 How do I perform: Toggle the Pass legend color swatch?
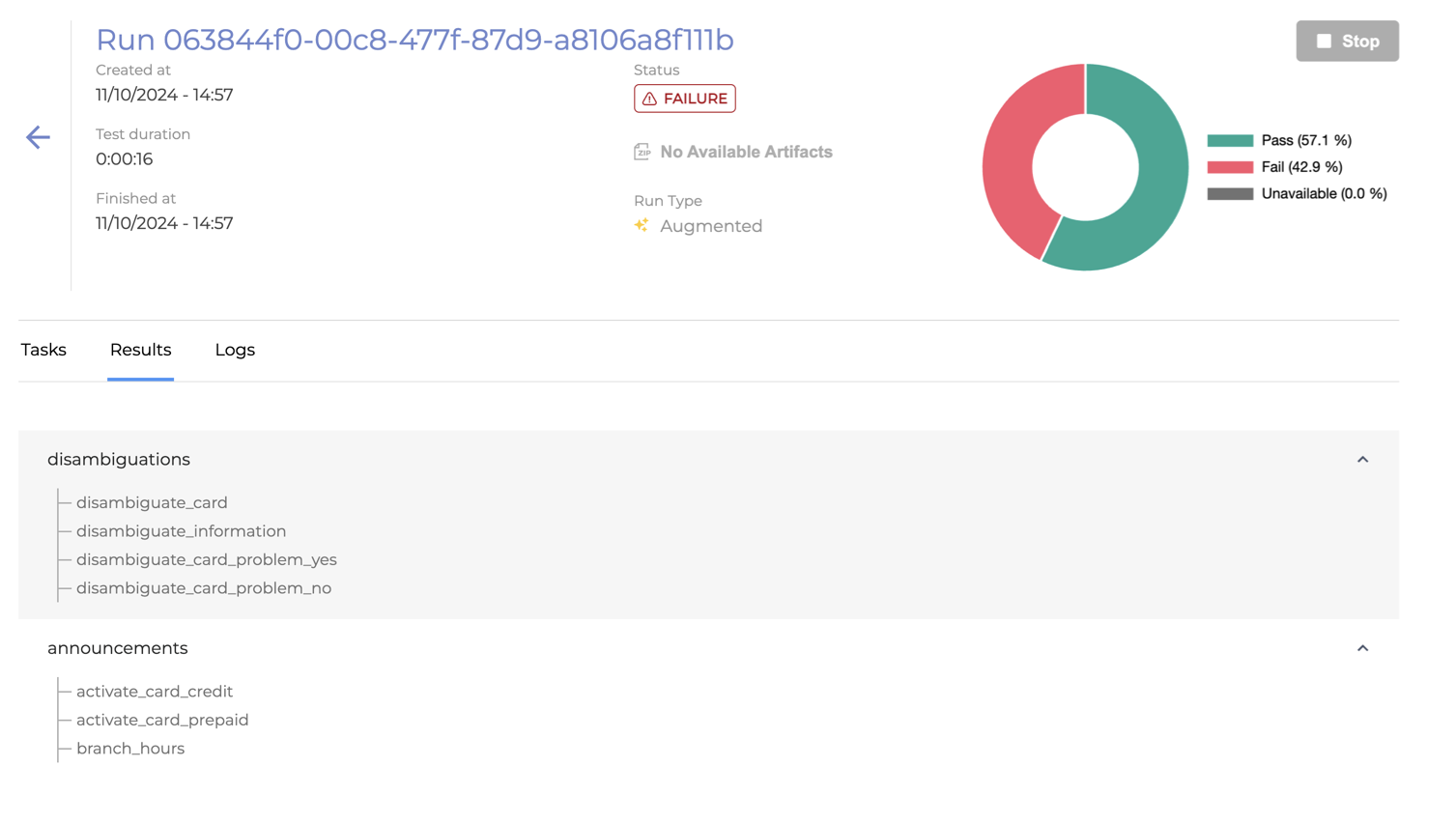point(1230,140)
